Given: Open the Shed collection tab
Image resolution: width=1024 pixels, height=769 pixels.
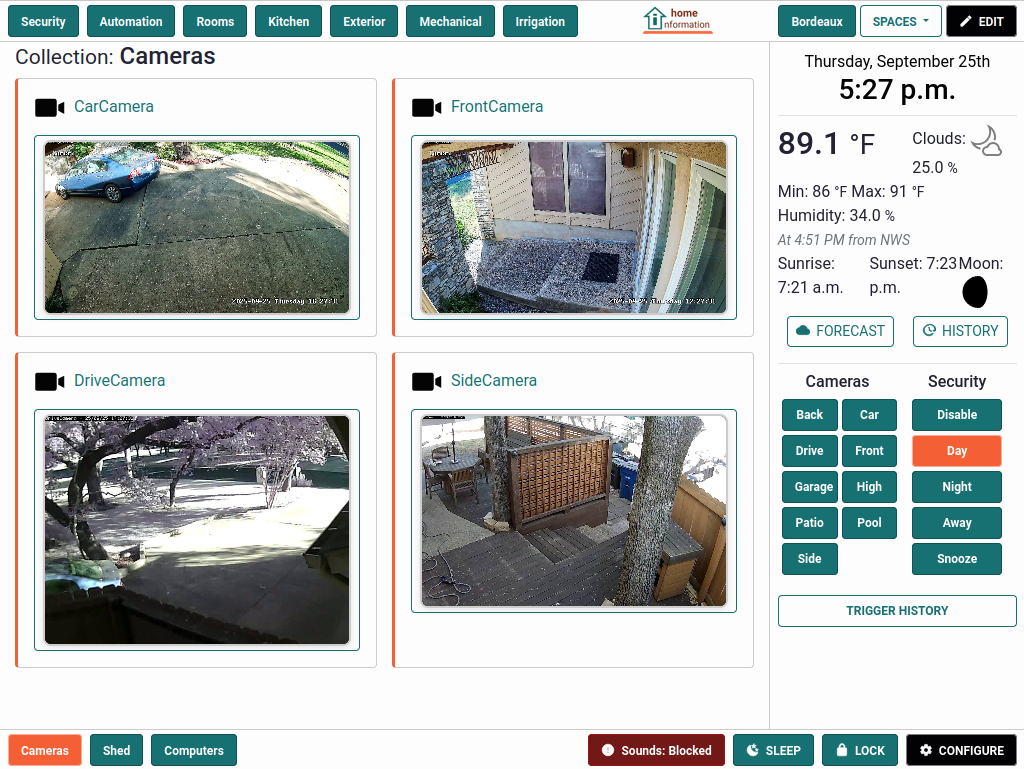Looking at the screenshot, I should [x=116, y=750].
